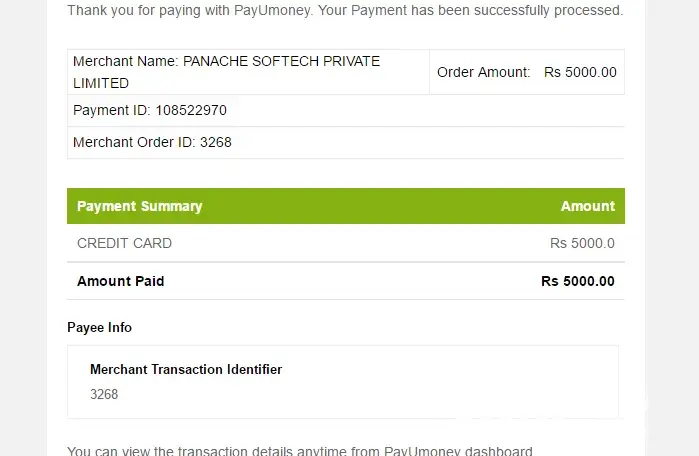Click the "Merchant Name:" label
Screen dimensions: 699x456
coord(126,61)
